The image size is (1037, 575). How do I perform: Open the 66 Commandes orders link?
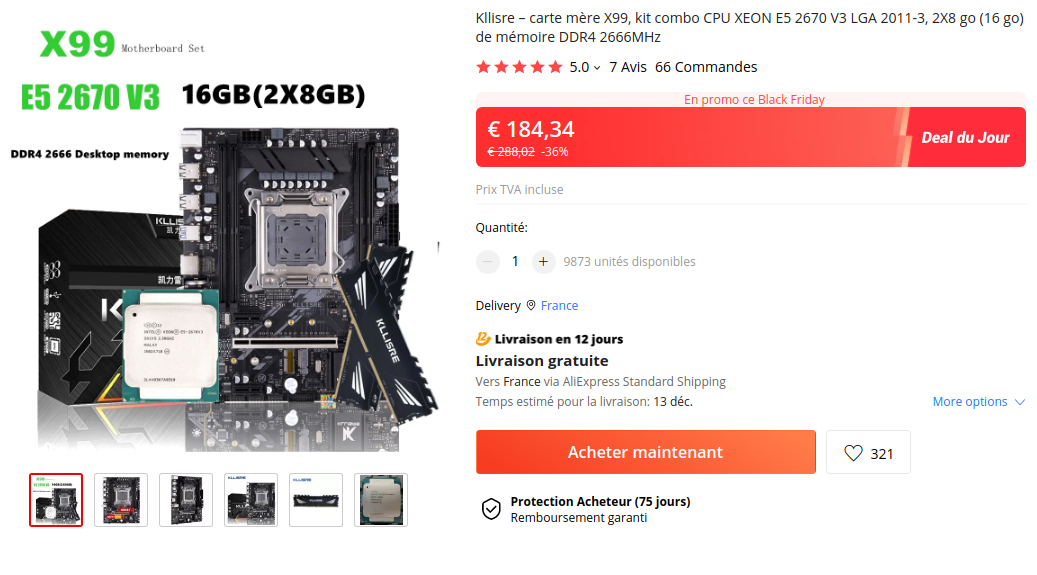click(706, 67)
